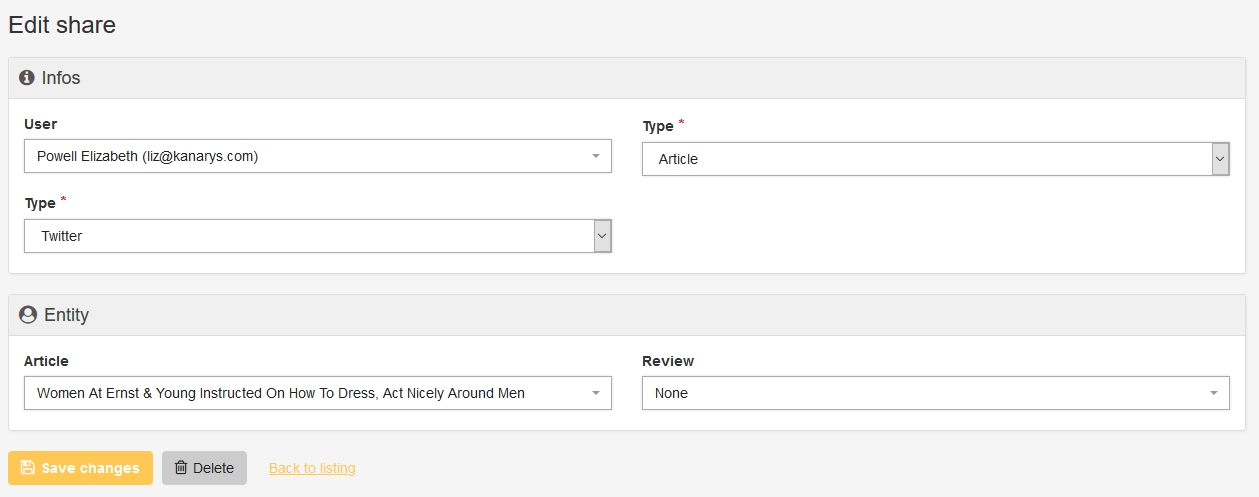Go back to listing
1259x497 pixels.
(312, 468)
